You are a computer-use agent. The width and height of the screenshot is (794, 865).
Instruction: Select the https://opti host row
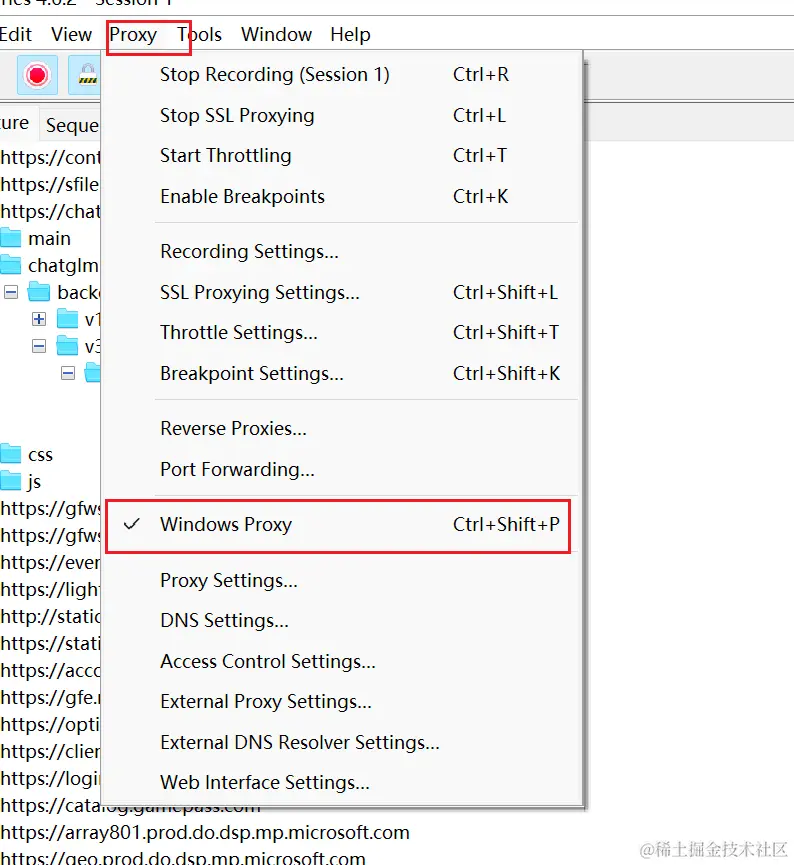[x=50, y=725]
